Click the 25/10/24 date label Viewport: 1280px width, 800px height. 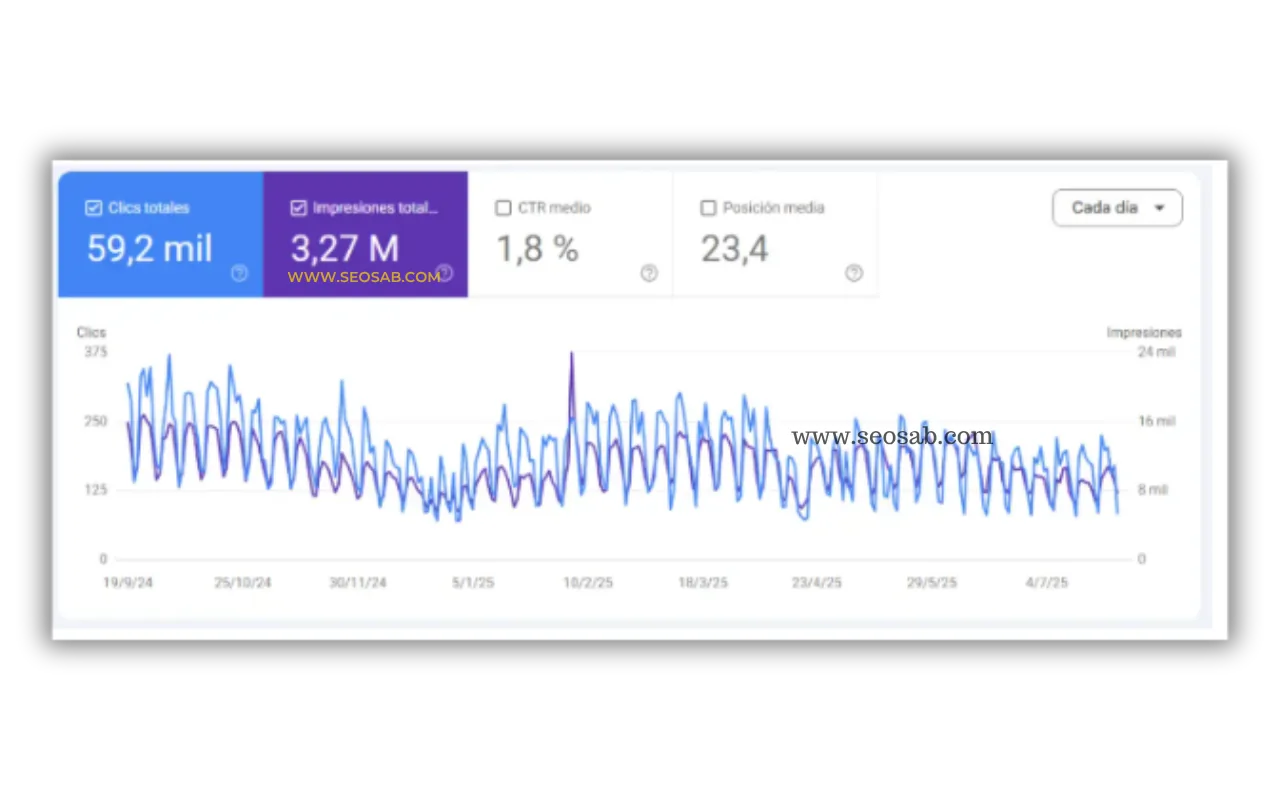242,583
